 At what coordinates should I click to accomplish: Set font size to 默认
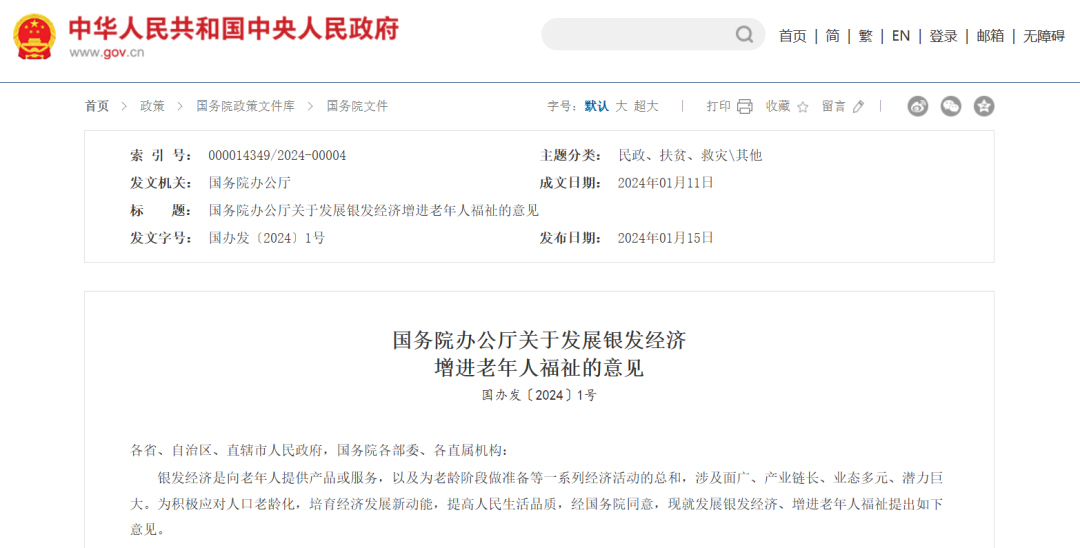pyautogui.click(x=596, y=106)
